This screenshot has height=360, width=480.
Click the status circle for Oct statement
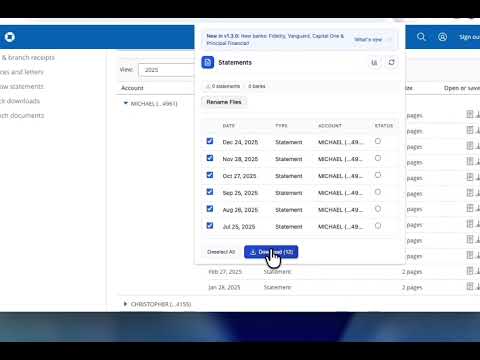pos(378,175)
